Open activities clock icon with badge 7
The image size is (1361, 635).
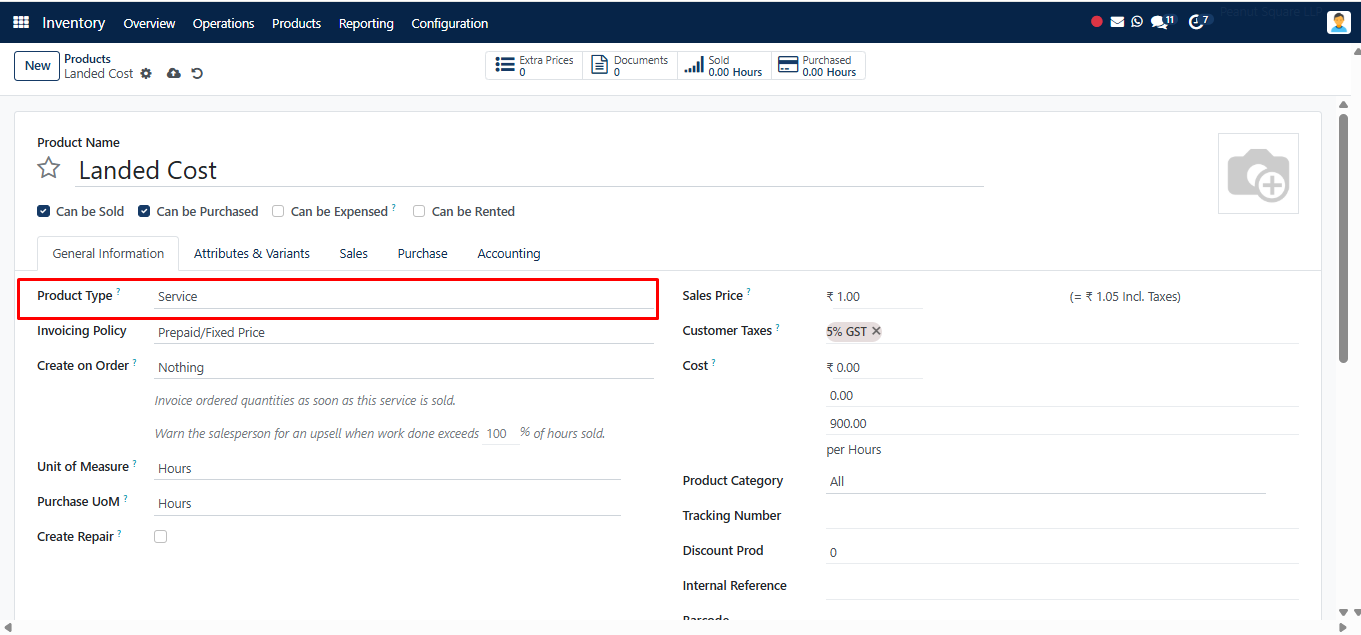tap(1198, 22)
